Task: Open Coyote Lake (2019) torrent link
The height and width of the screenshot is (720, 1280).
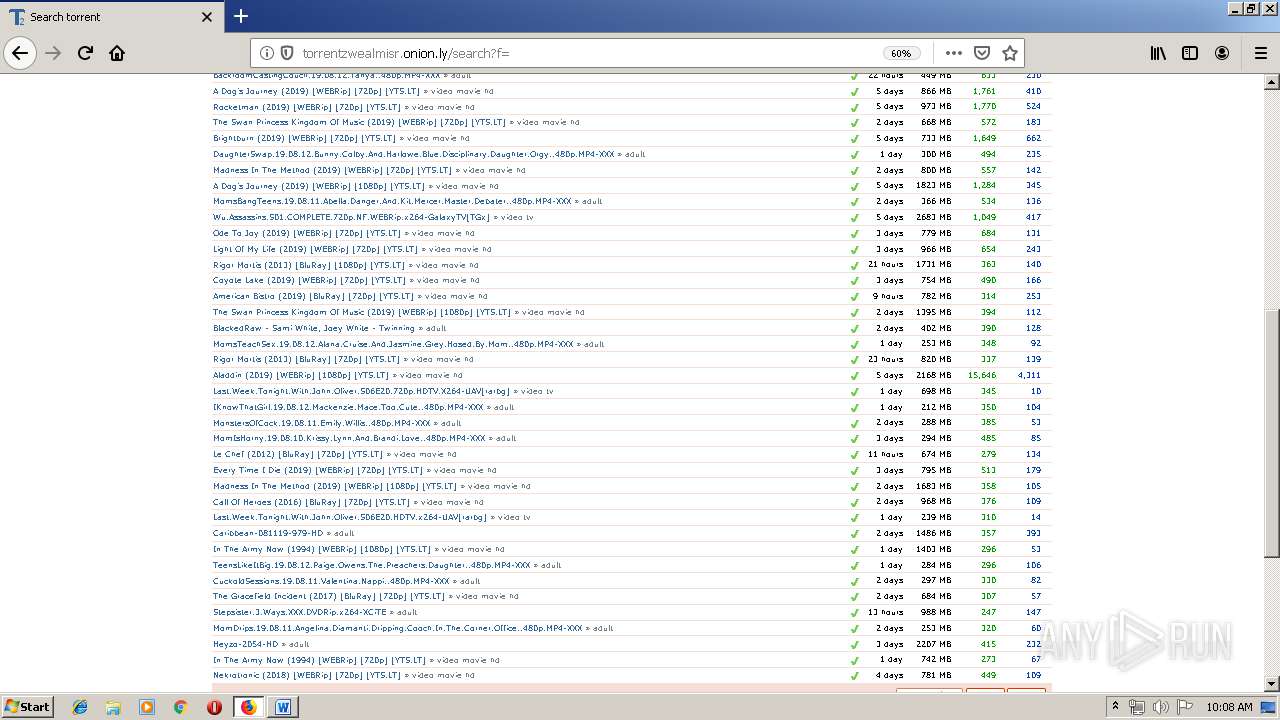Action: tap(309, 280)
